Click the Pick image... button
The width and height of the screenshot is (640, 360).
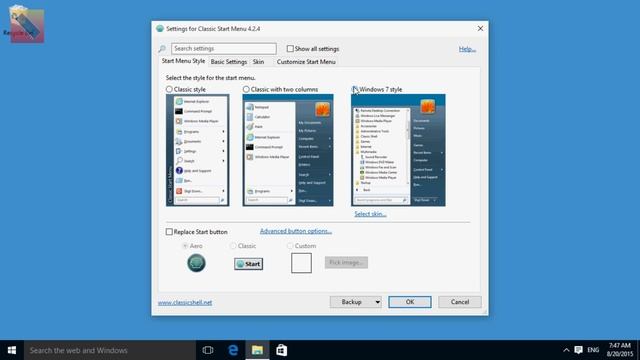pyautogui.click(x=346, y=262)
